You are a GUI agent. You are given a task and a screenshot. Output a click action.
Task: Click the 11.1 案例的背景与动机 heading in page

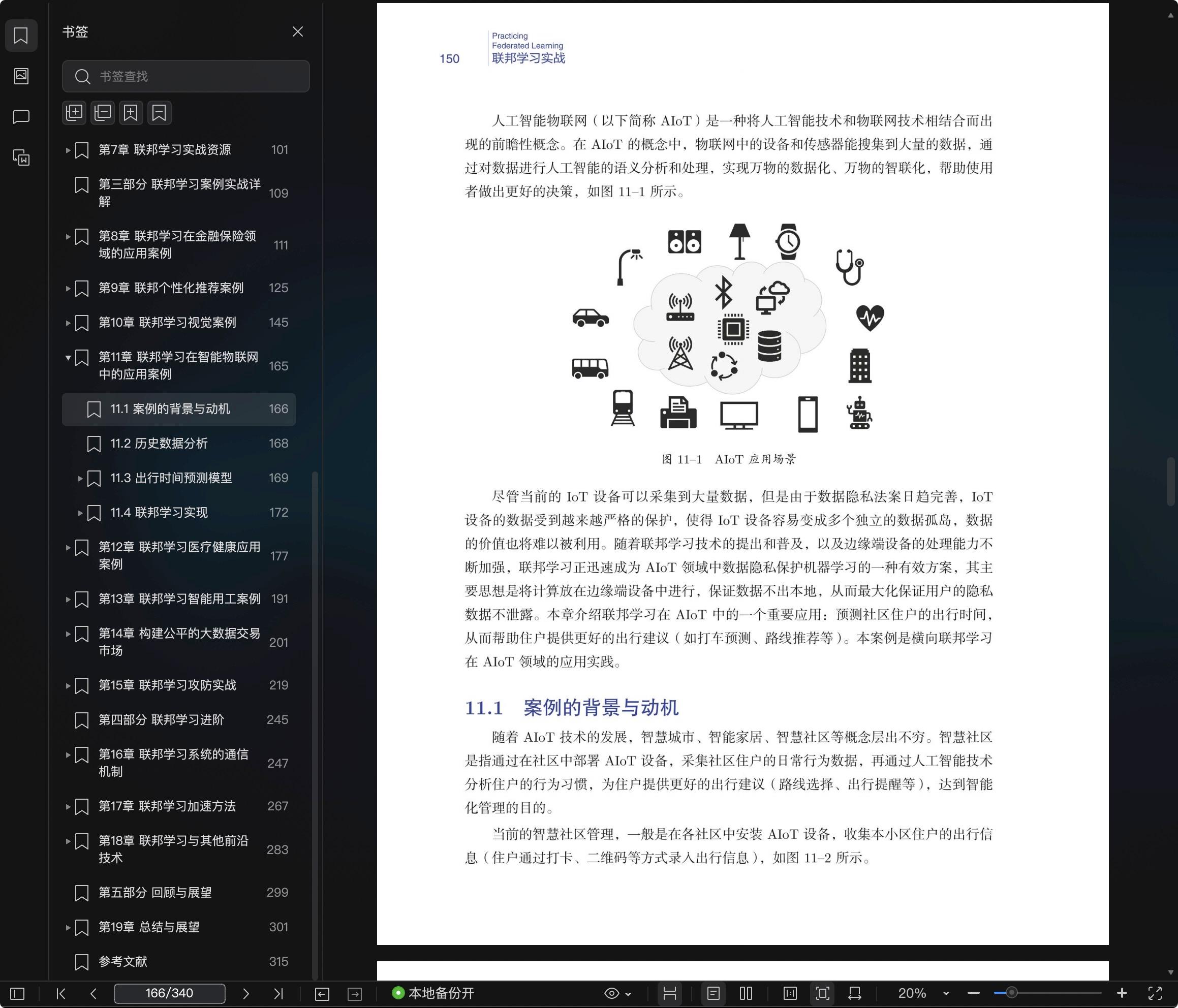point(571,708)
